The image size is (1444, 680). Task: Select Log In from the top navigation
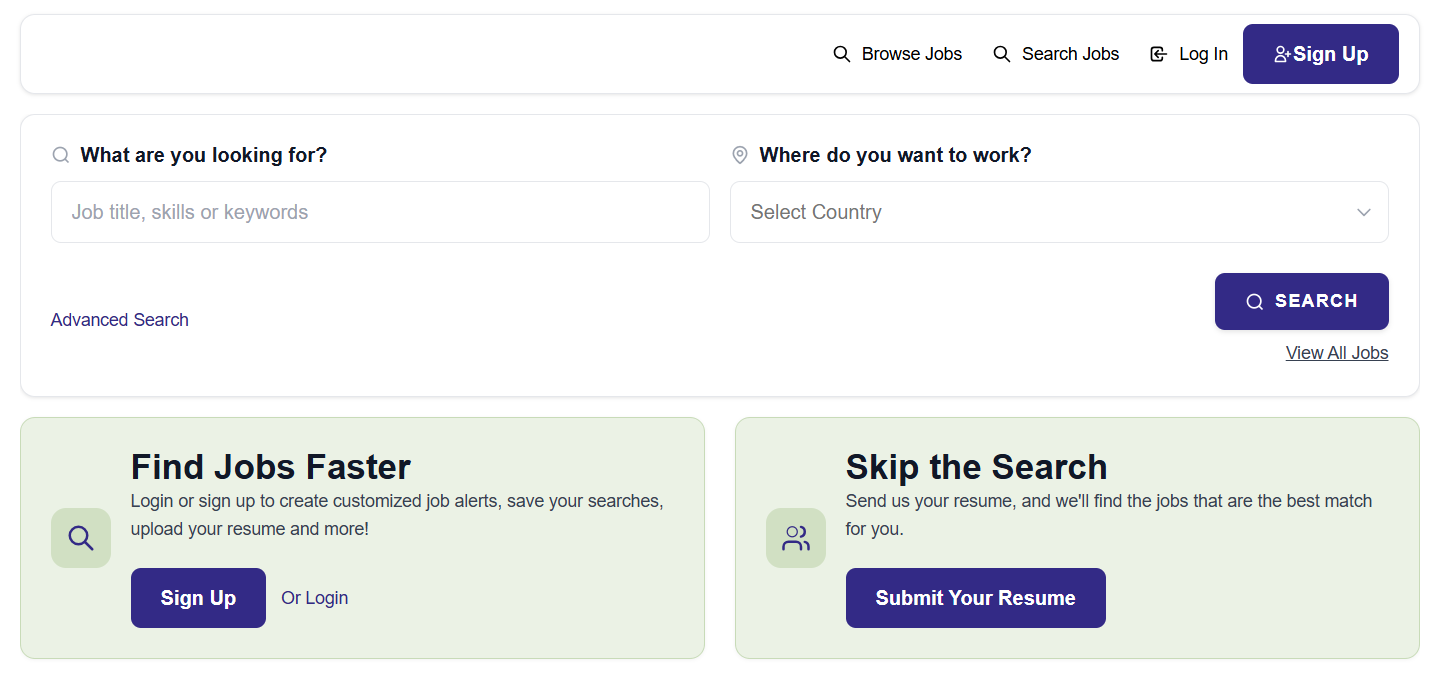(x=1203, y=54)
